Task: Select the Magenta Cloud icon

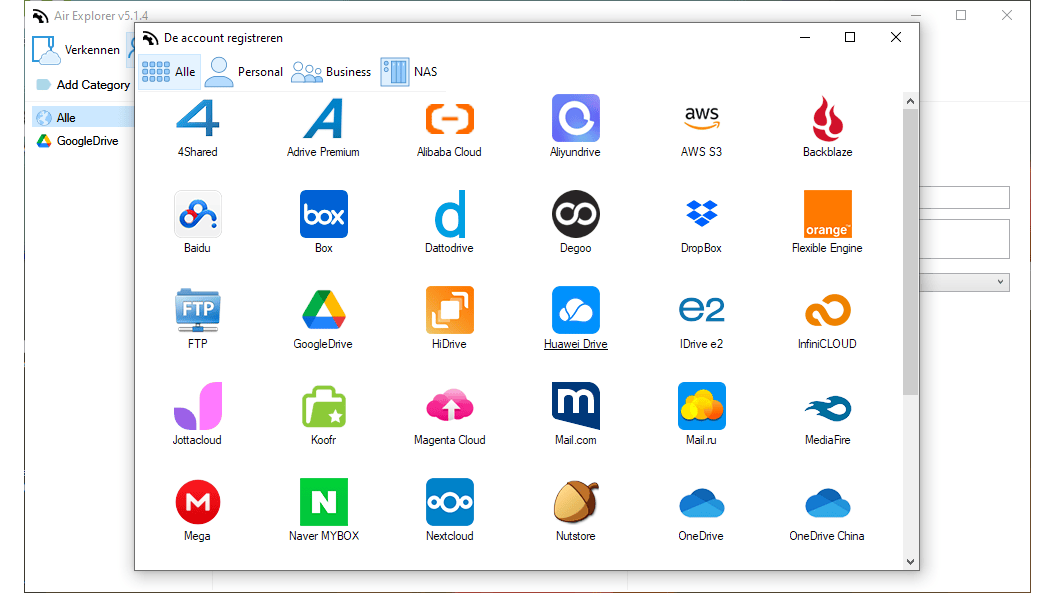Action: click(x=450, y=406)
